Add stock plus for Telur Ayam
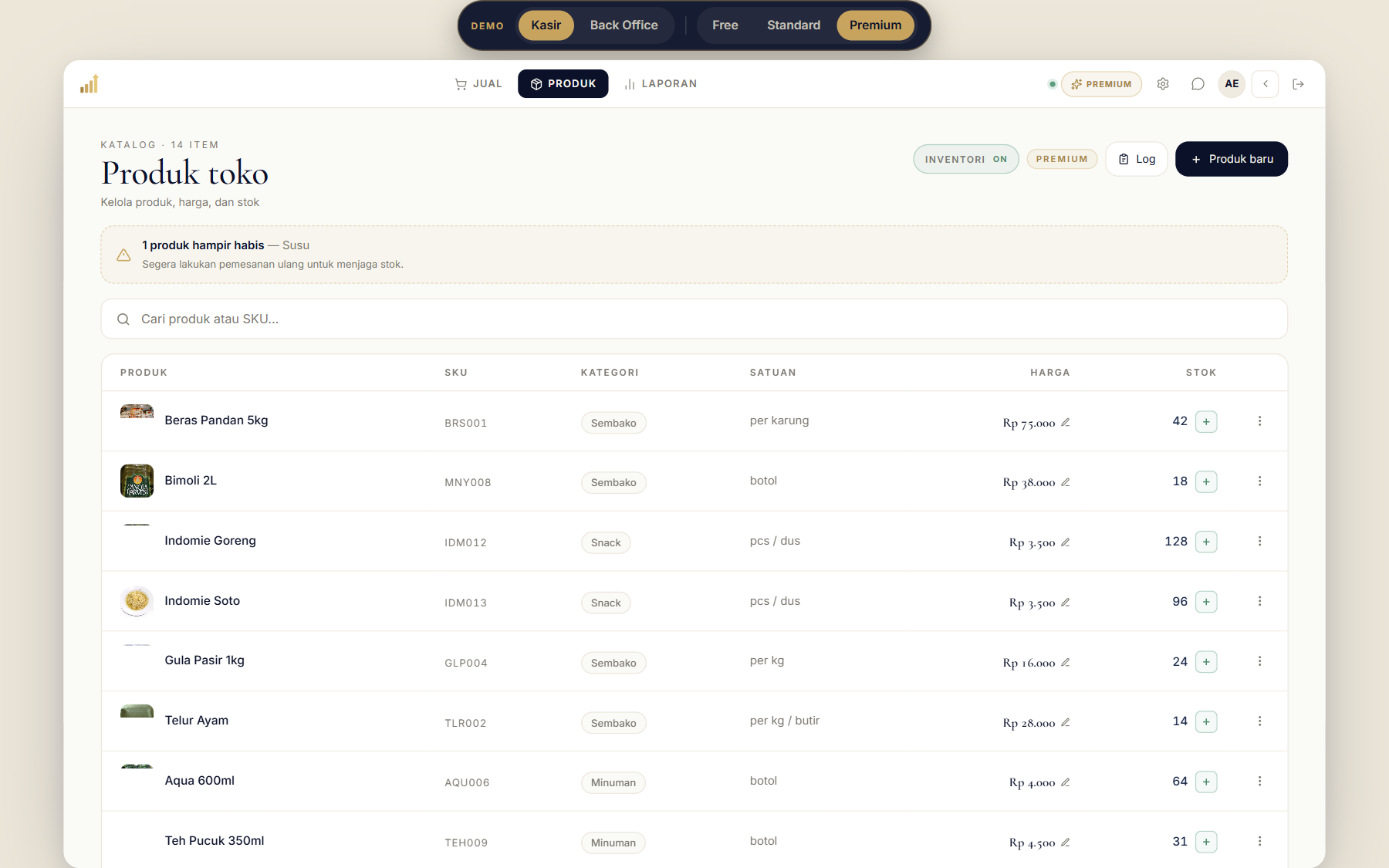 click(1206, 721)
